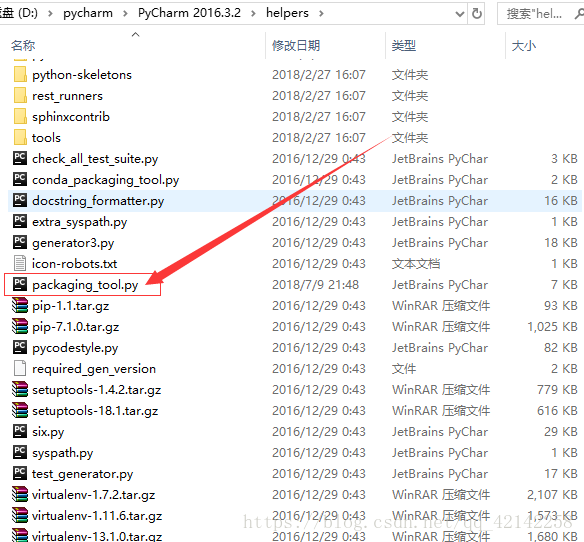Select the file name icon-robots.txt
The height and width of the screenshot is (542, 584).
pyautogui.click(x=74, y=264)
